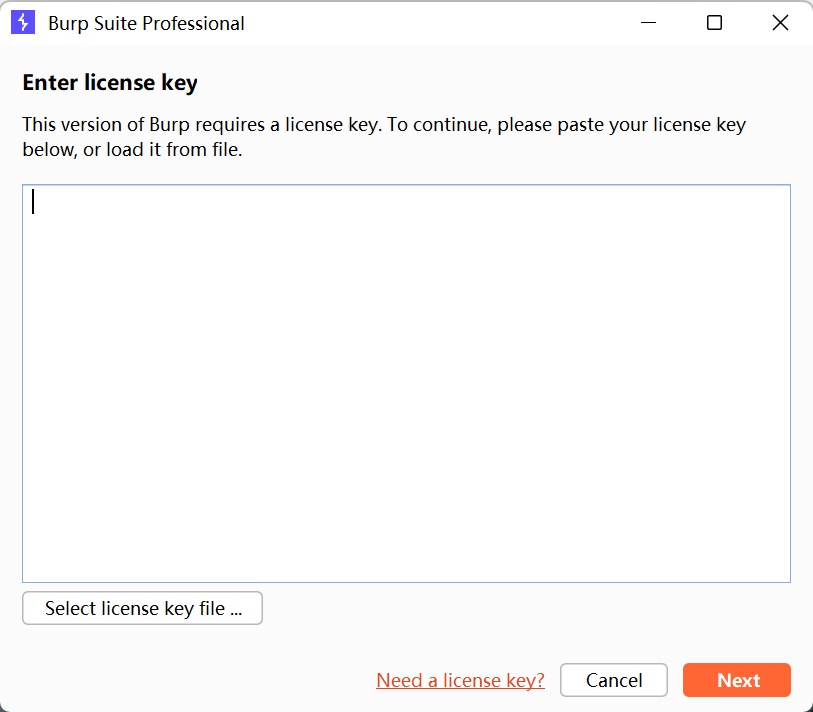Click the orange Next button label

(x=738, y=680)
